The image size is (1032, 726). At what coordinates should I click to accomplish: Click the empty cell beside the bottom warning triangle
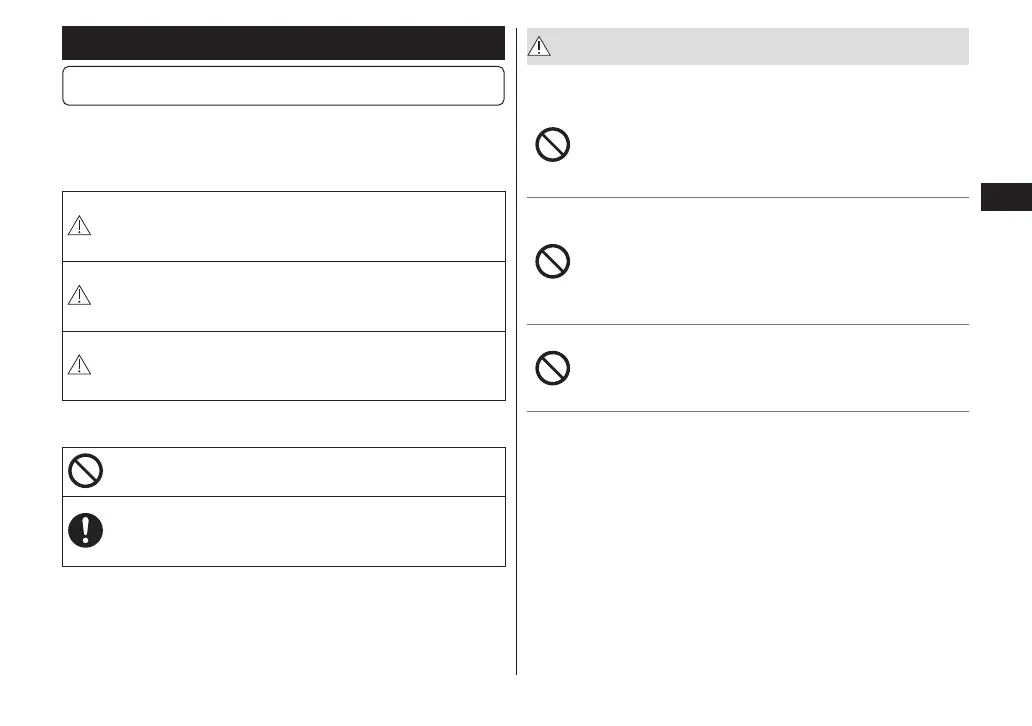[300, 366]
